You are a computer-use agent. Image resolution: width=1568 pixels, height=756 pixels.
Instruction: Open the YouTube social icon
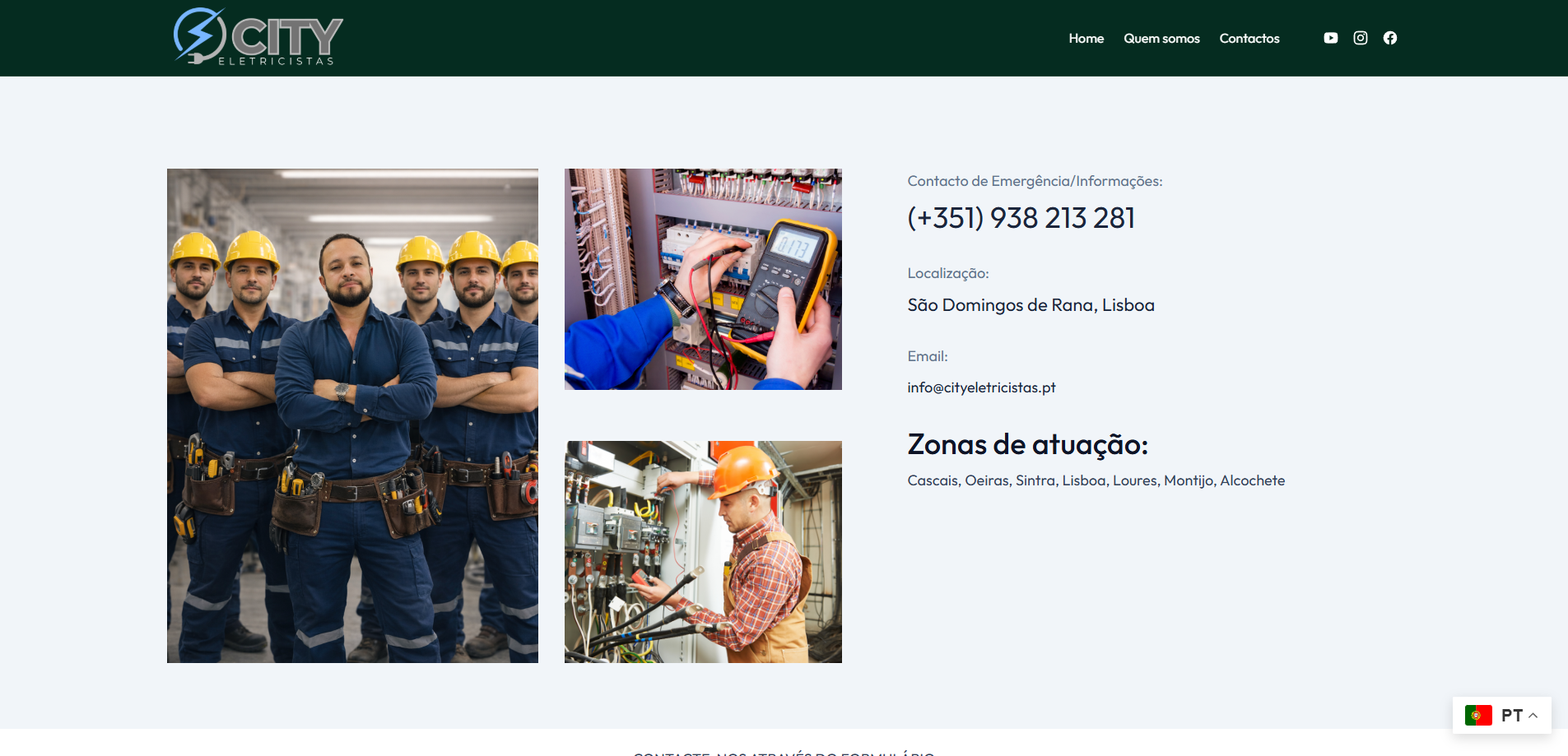[1330, 38]
